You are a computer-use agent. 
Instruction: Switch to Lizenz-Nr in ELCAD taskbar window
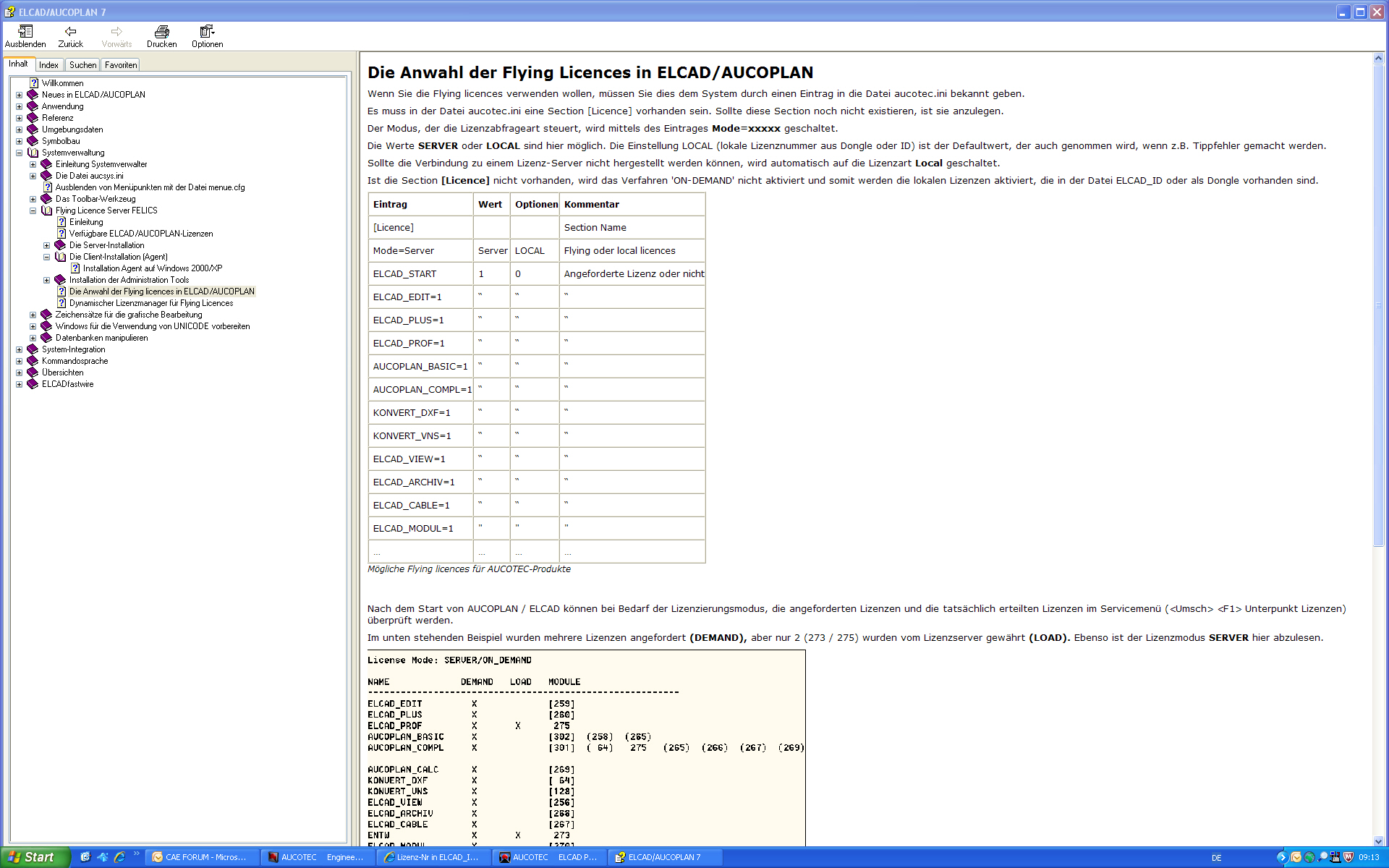434,857
